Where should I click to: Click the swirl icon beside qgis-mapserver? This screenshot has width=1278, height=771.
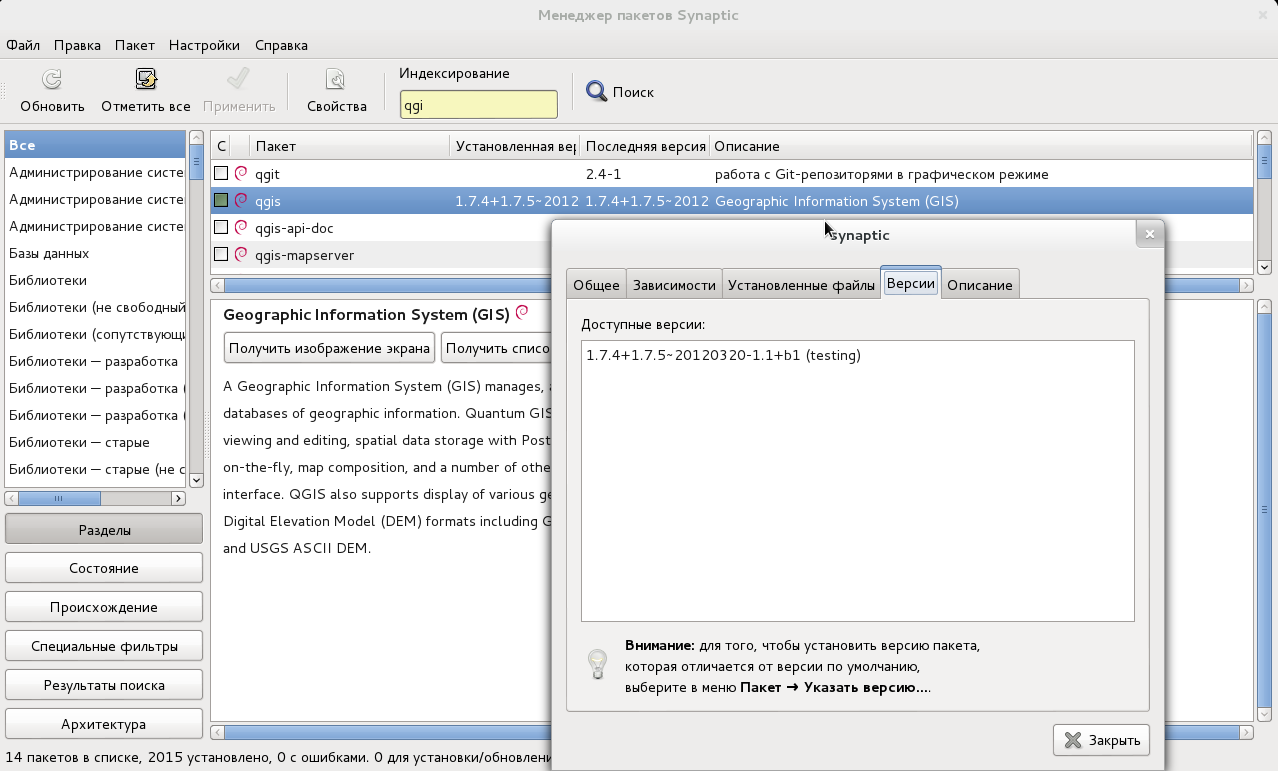tap(239, 255)
